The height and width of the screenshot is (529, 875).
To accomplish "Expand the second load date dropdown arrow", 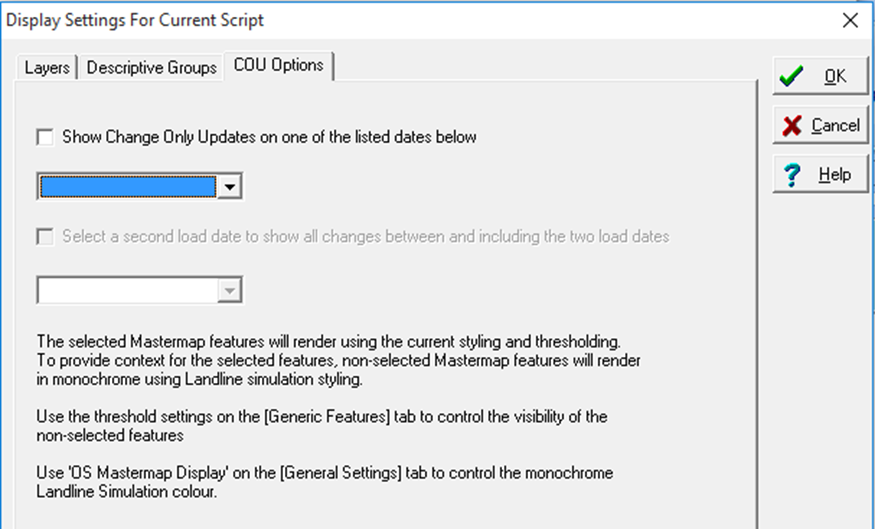I will click(x=229, y=290).
